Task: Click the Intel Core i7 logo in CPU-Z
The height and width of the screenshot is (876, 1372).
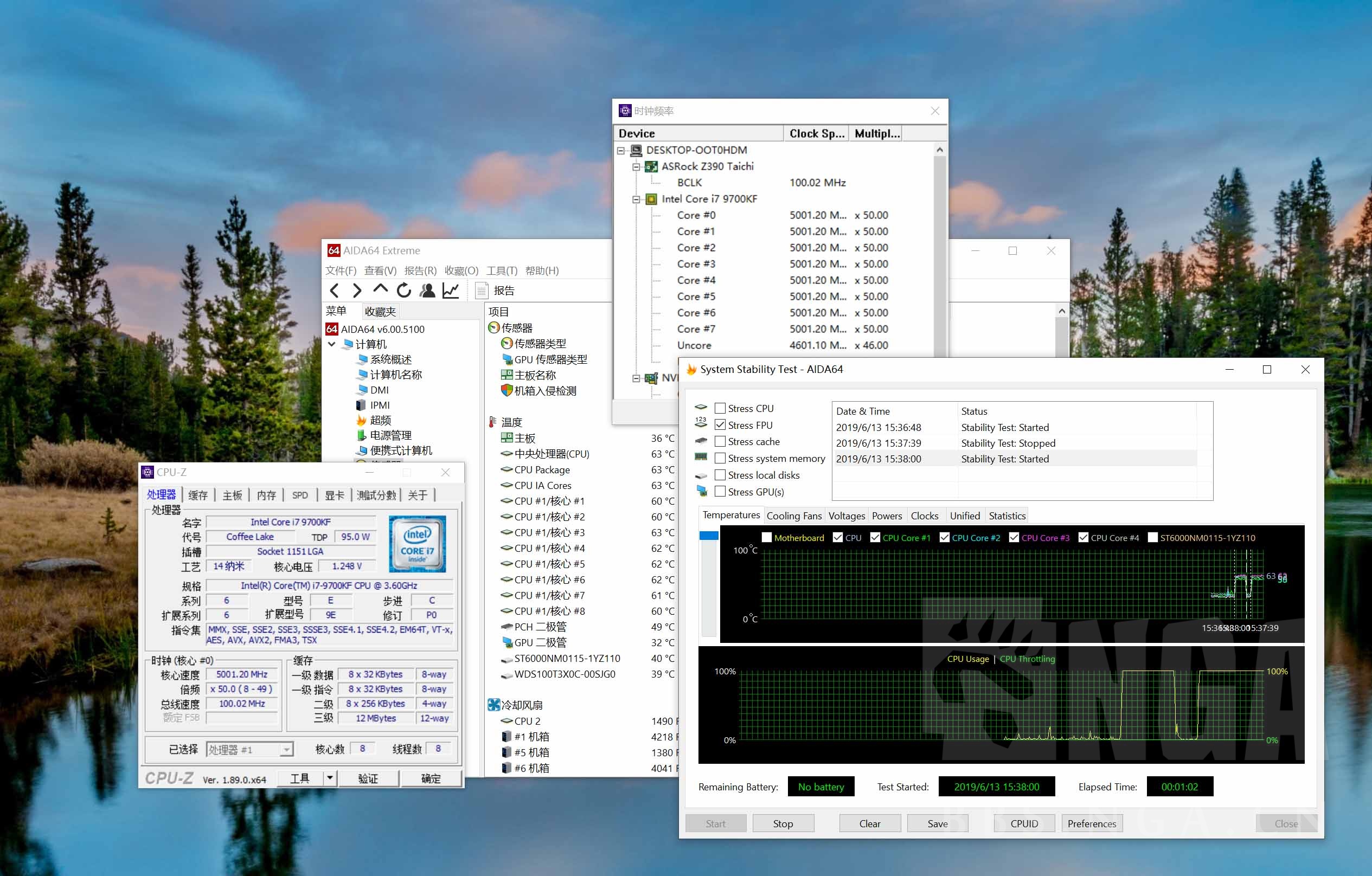Action: point(418,544)
